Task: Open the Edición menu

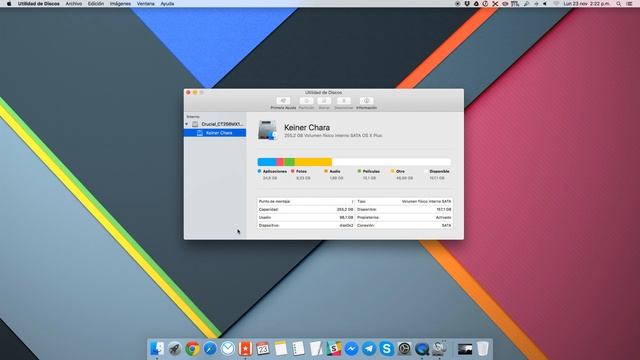Action: coord(96,4)
